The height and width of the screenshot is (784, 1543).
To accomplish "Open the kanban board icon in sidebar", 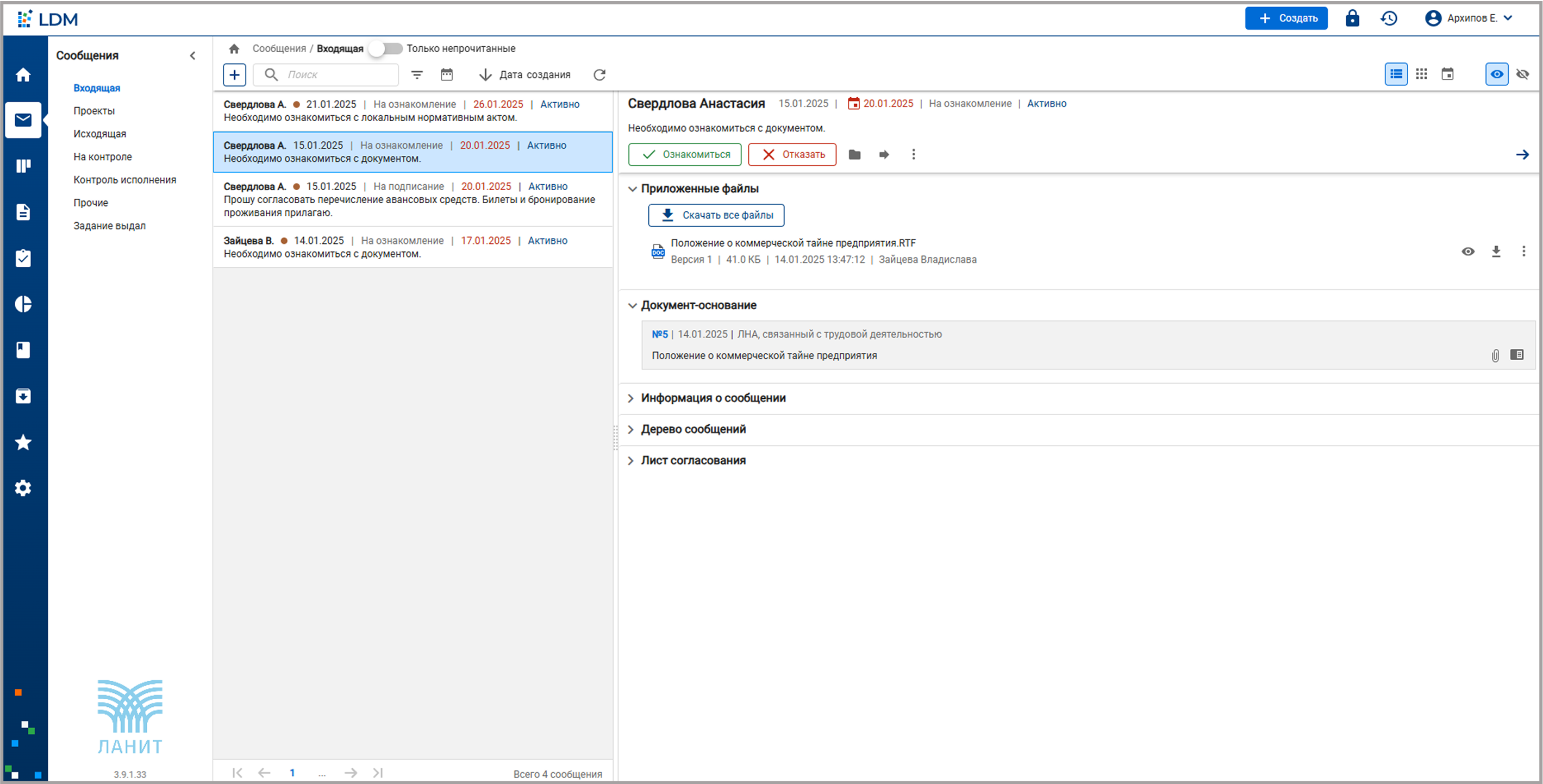I will point(23,166).
